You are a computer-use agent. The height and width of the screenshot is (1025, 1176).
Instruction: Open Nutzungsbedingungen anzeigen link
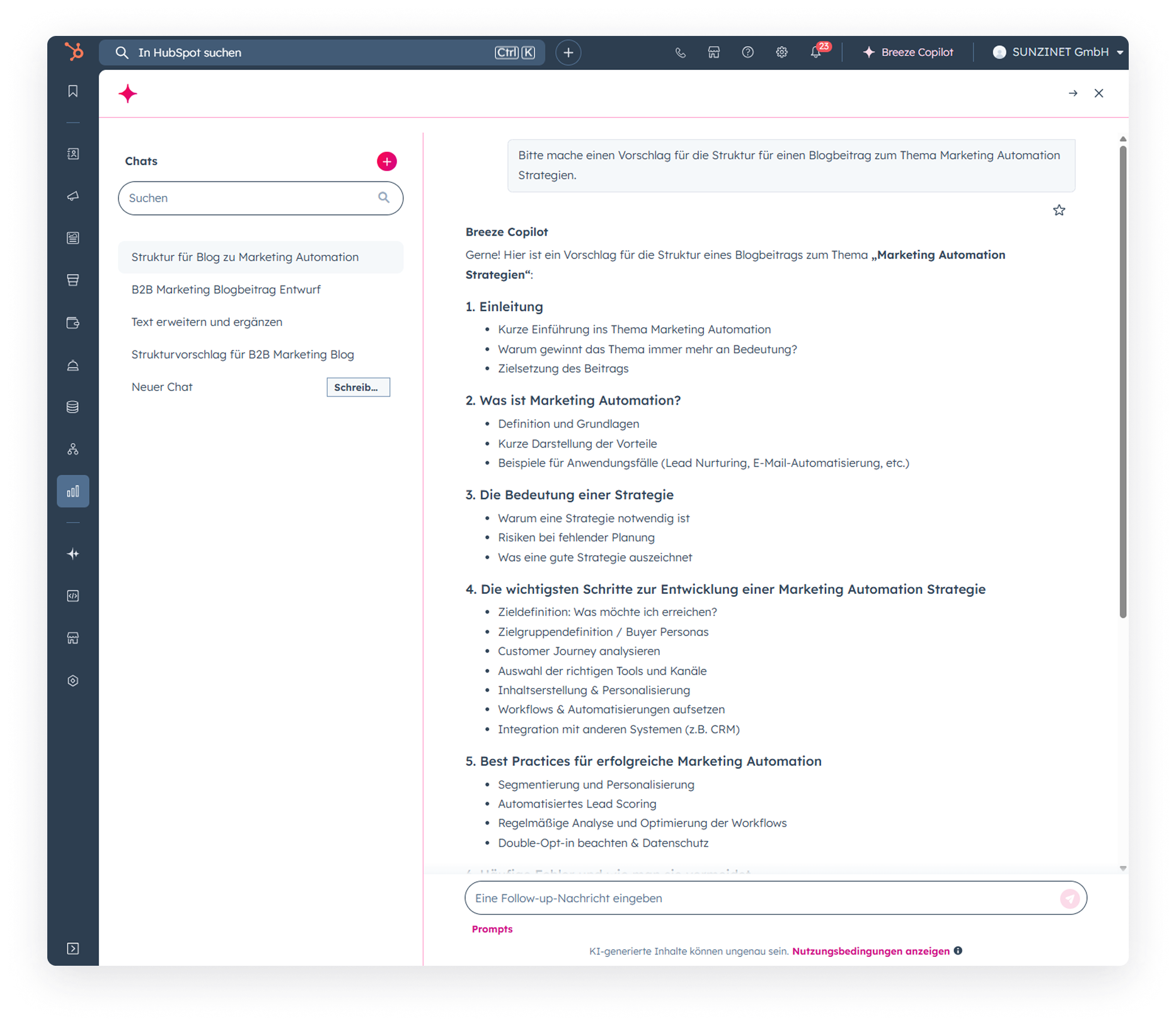(870, 951)
